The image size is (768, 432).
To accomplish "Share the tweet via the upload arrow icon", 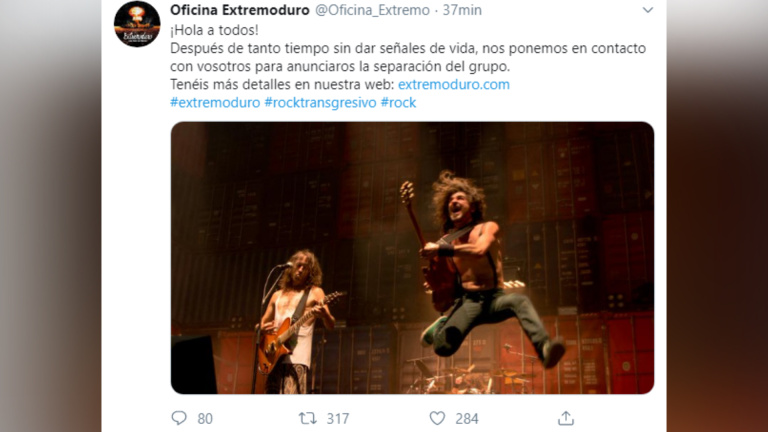I will 566,418.
